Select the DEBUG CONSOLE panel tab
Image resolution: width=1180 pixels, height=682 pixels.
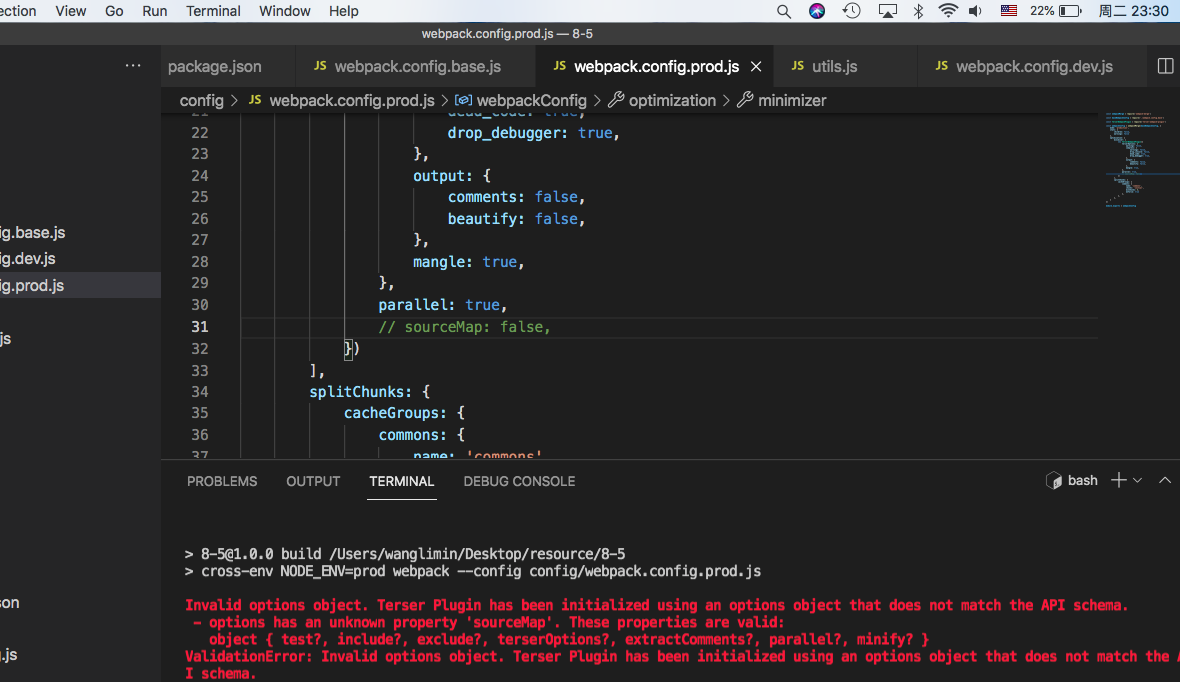pos(519,481)
